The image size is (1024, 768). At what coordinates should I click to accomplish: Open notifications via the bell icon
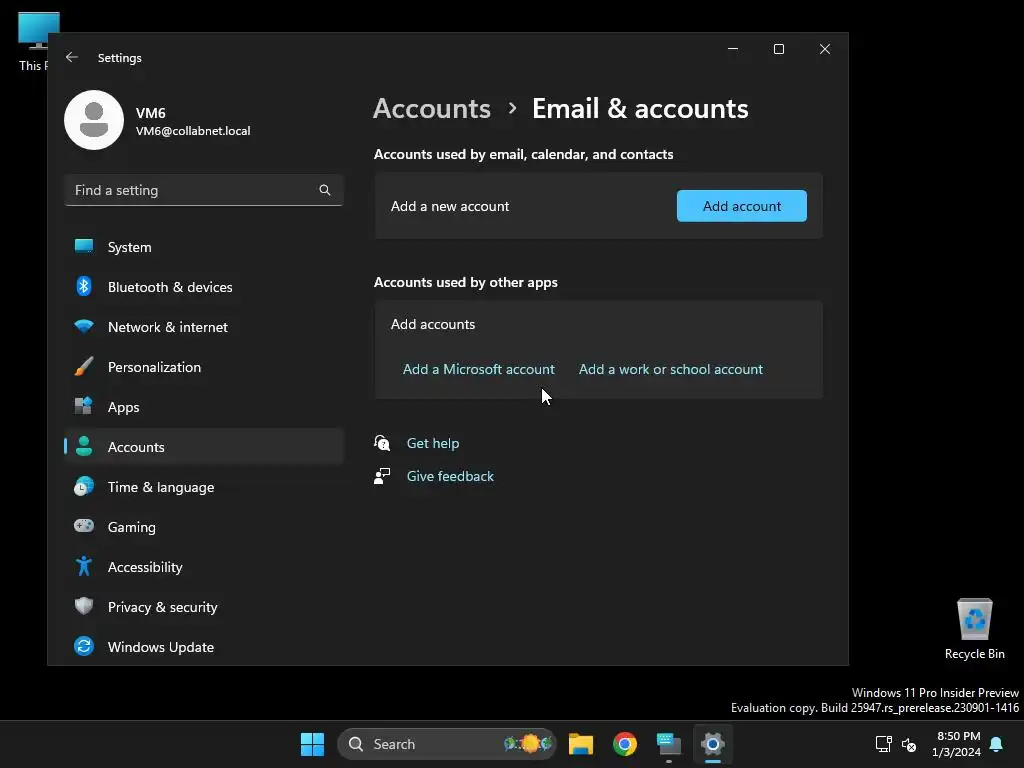tap(997, 744)
